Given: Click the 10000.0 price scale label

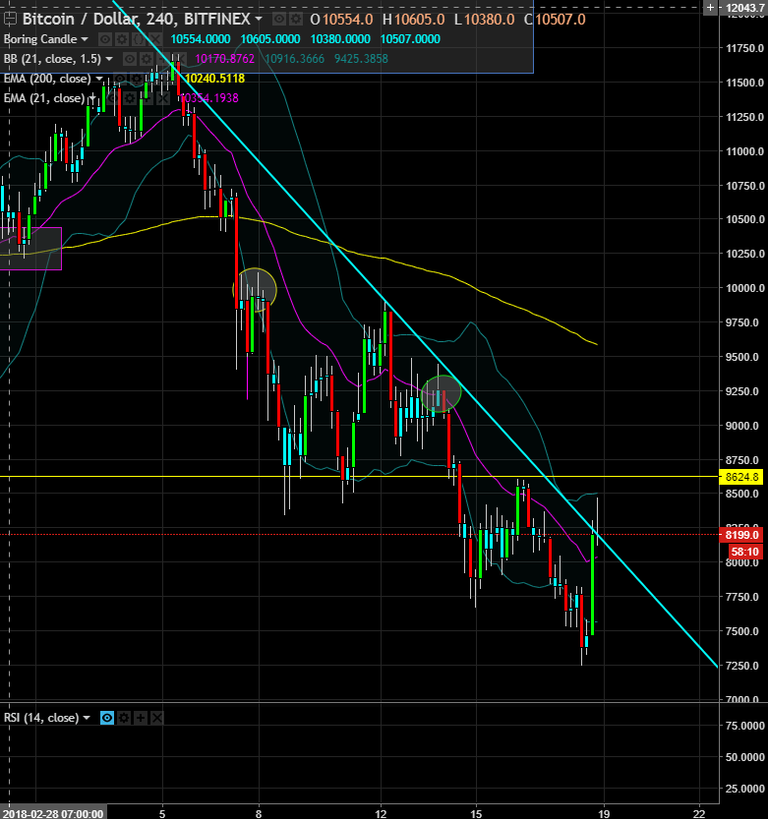Looking at the screenshot, I should (x=746, y=288).
